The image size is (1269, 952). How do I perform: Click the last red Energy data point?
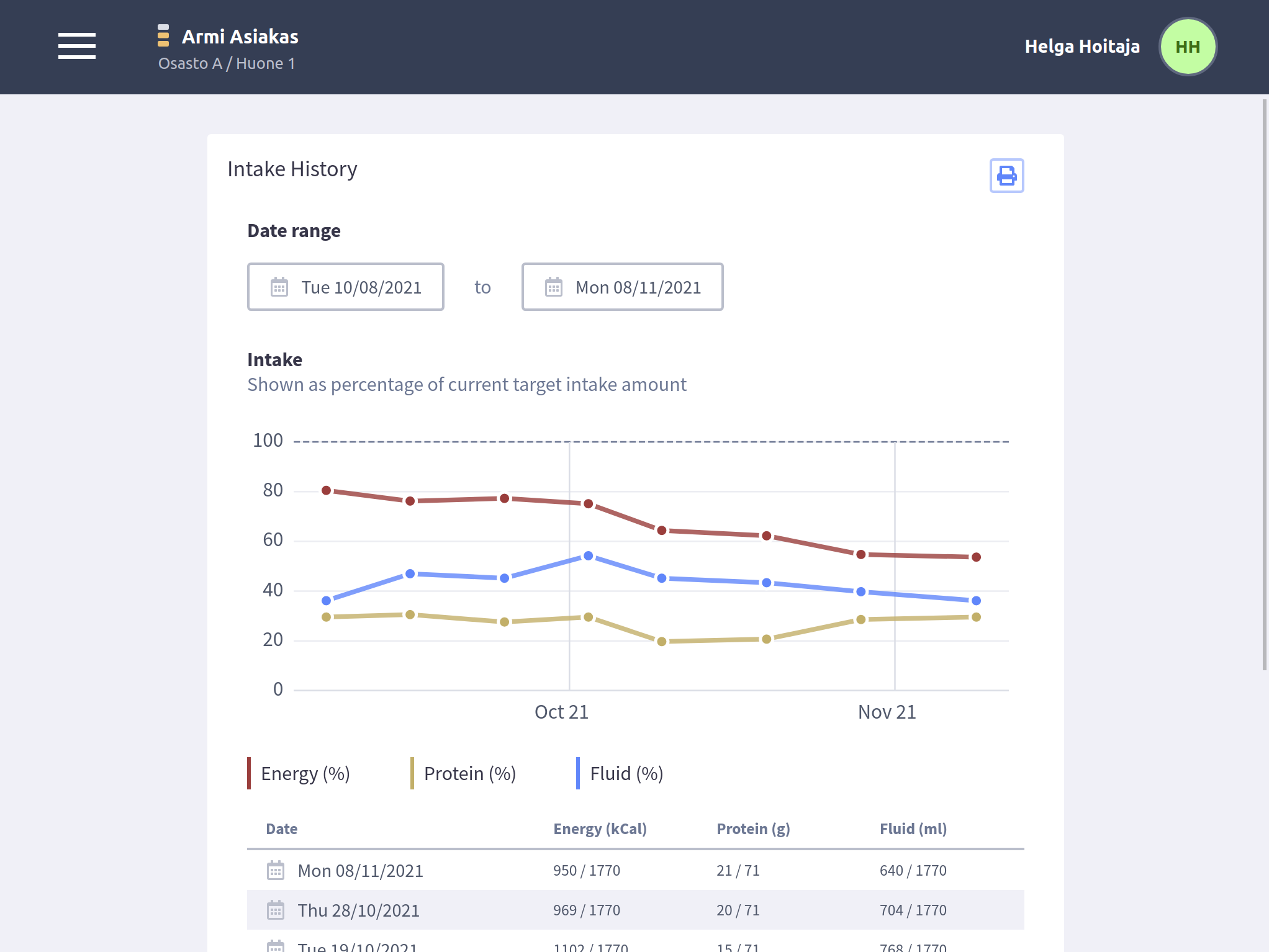click(x=976, y=557)
